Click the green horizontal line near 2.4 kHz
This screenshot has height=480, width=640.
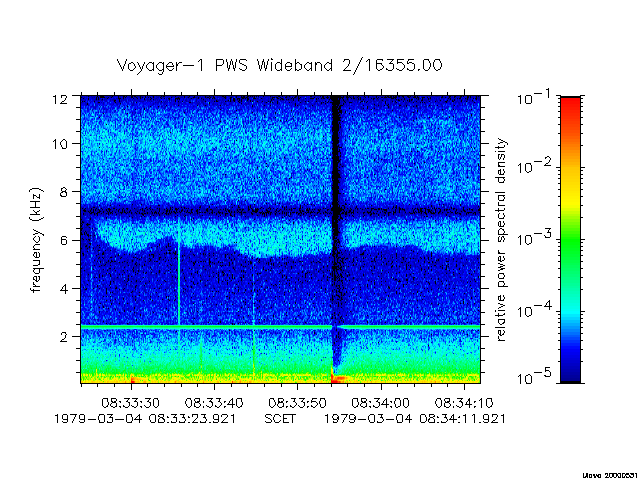click(280, 327)
